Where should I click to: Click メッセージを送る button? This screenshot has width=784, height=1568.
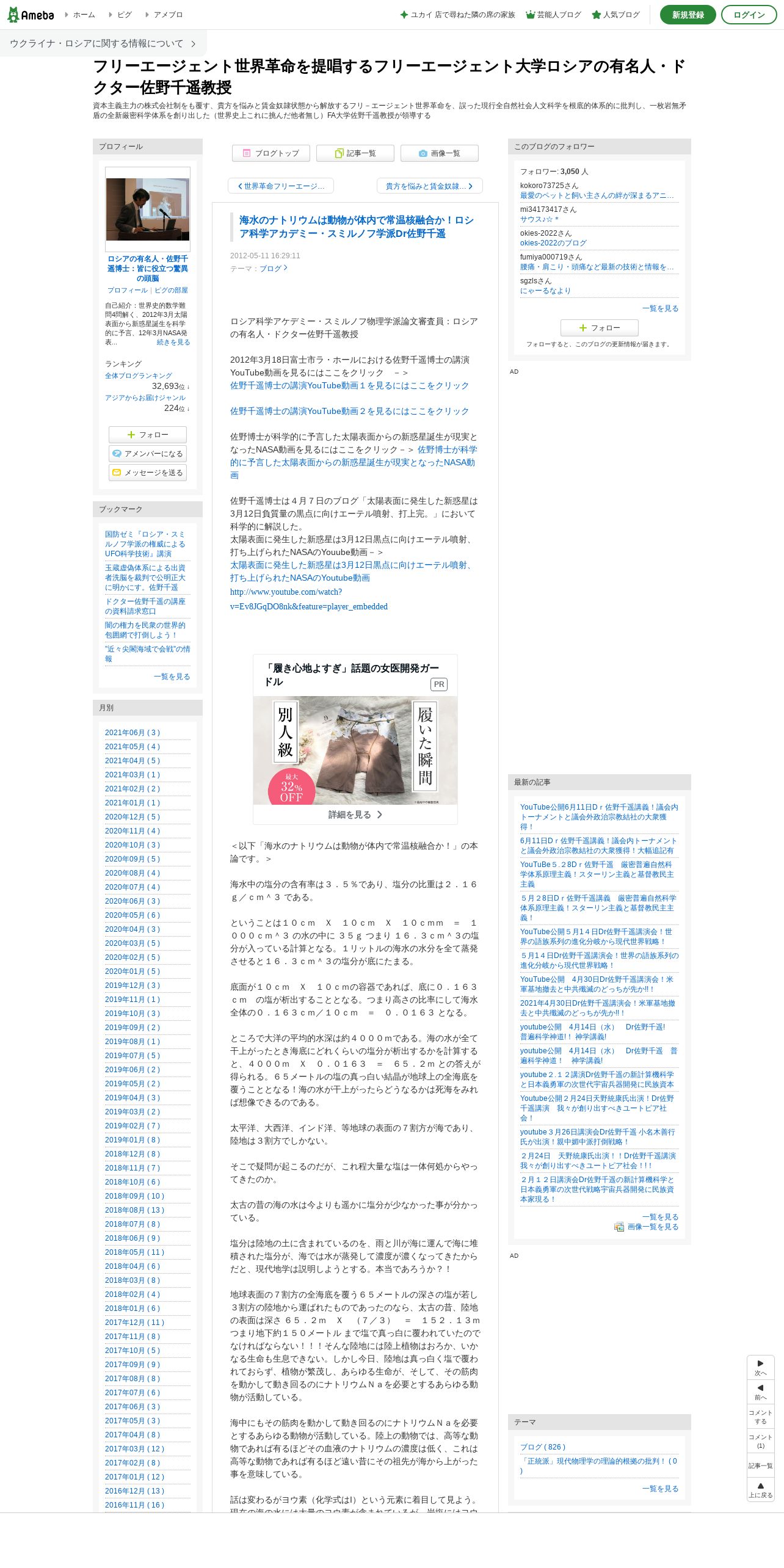pos(148,473)
